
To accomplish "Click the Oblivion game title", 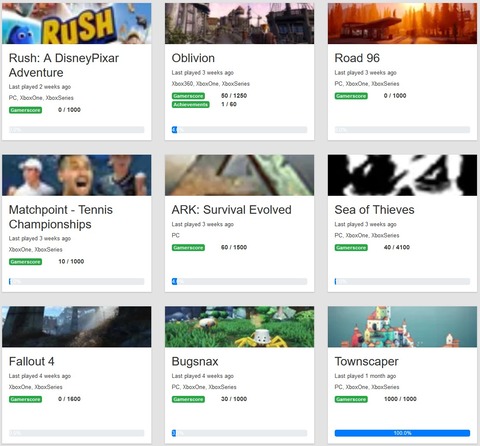I will pos(193,58).
